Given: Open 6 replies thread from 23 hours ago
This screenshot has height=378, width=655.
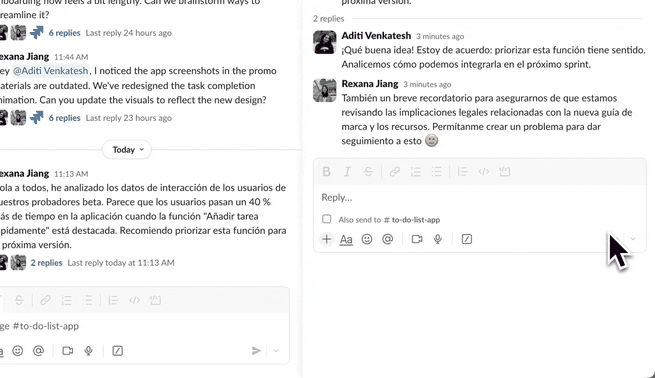Looking at the screenshot, I should point(64,118).
